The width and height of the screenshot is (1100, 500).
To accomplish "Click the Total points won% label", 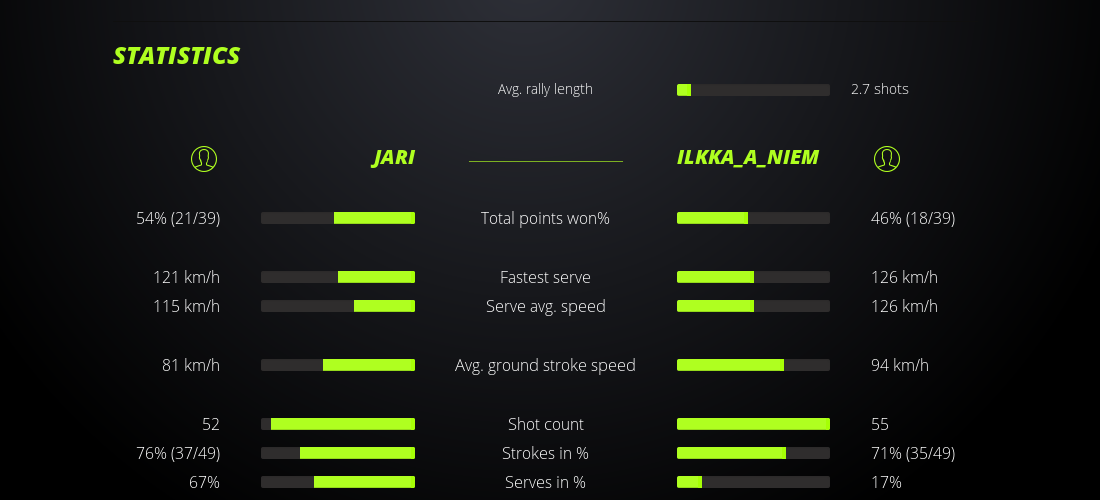I will 545,218.
